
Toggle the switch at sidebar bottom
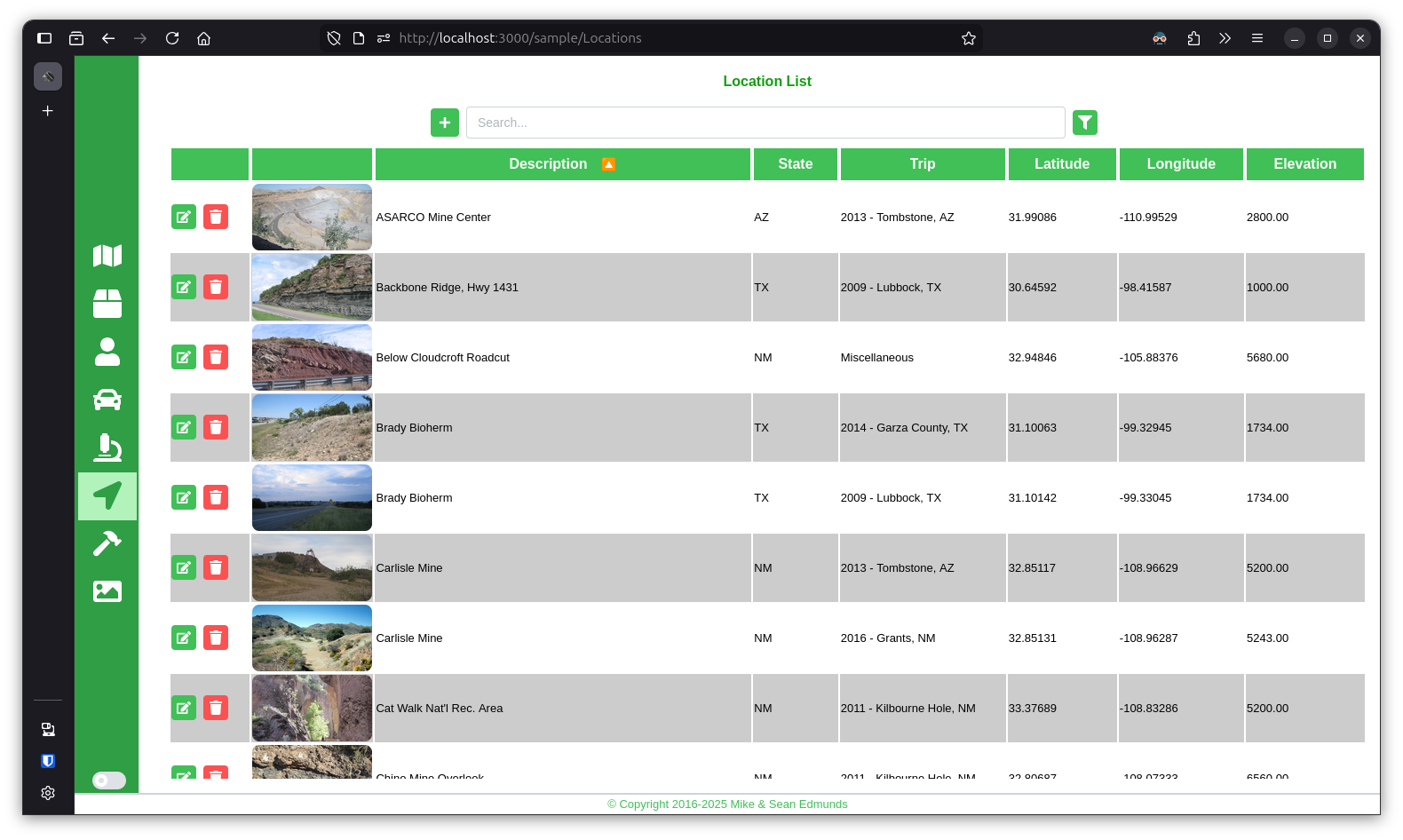click(109, 781)
